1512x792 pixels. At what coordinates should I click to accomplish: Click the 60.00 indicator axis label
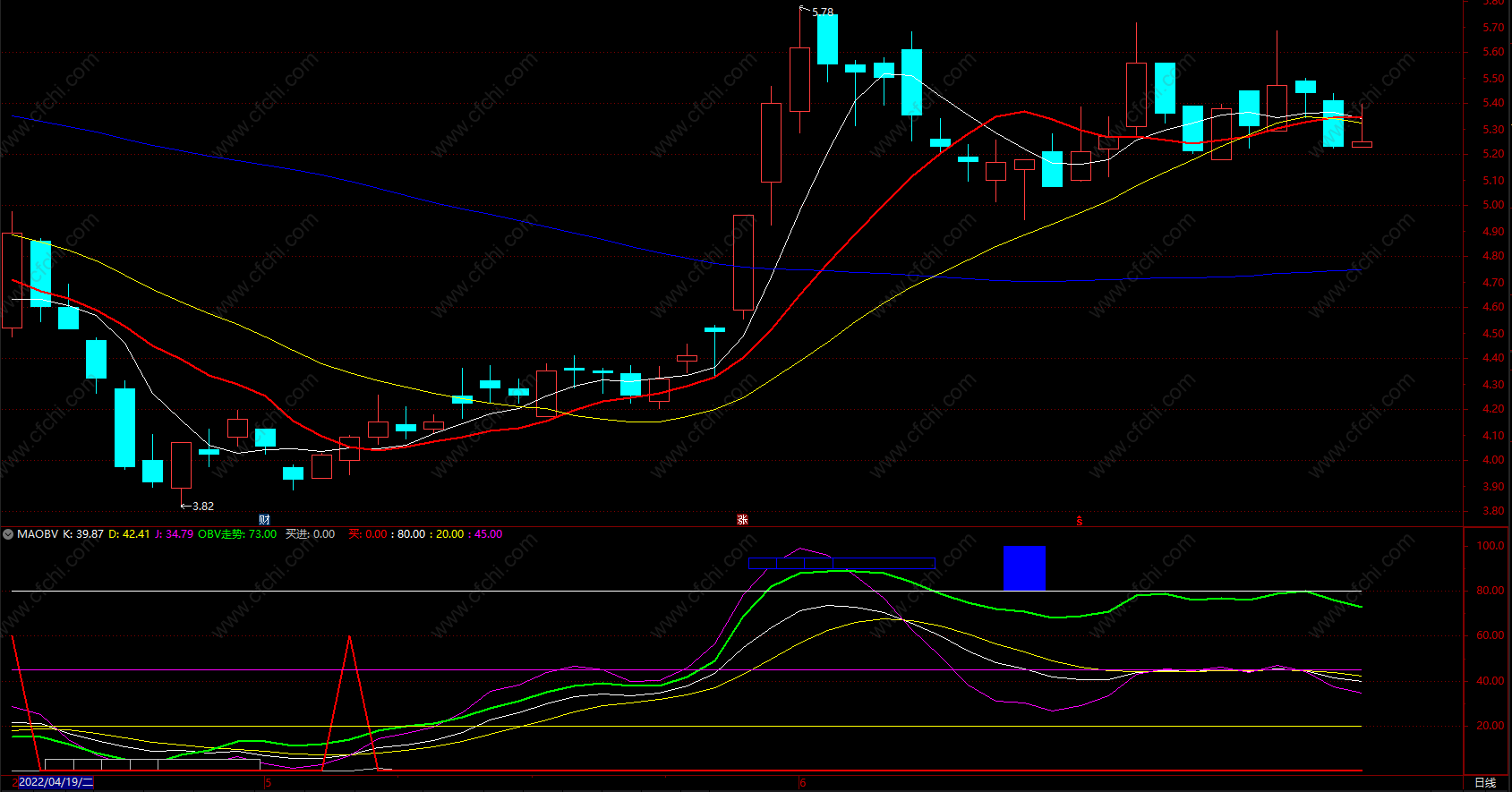point(1491,635)
